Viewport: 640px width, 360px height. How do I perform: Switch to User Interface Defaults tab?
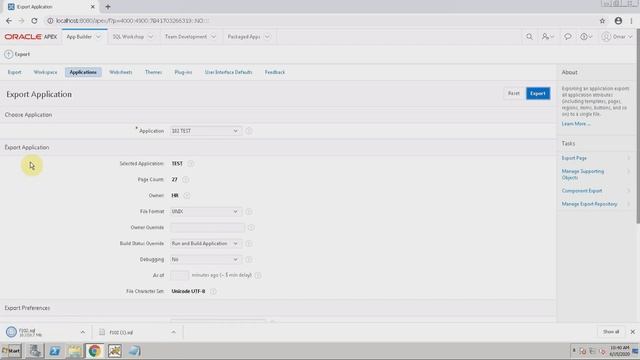tap(229, 72)
